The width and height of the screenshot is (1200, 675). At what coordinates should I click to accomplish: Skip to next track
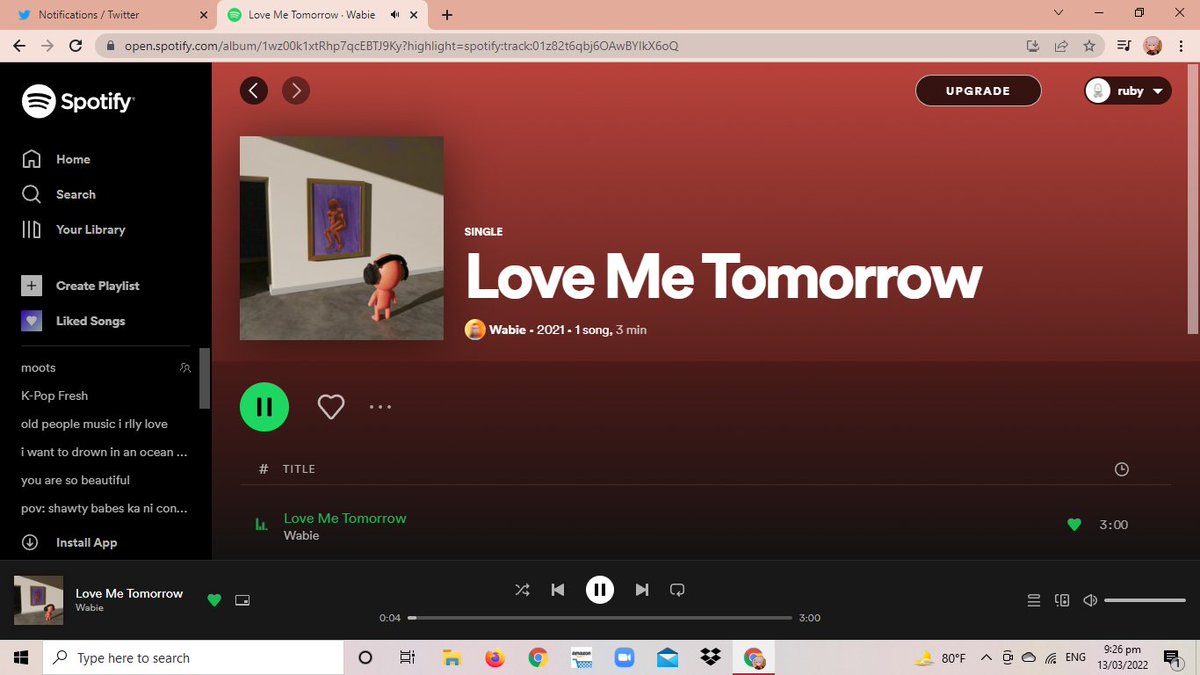pyautogui.click(x=642, y=590)
